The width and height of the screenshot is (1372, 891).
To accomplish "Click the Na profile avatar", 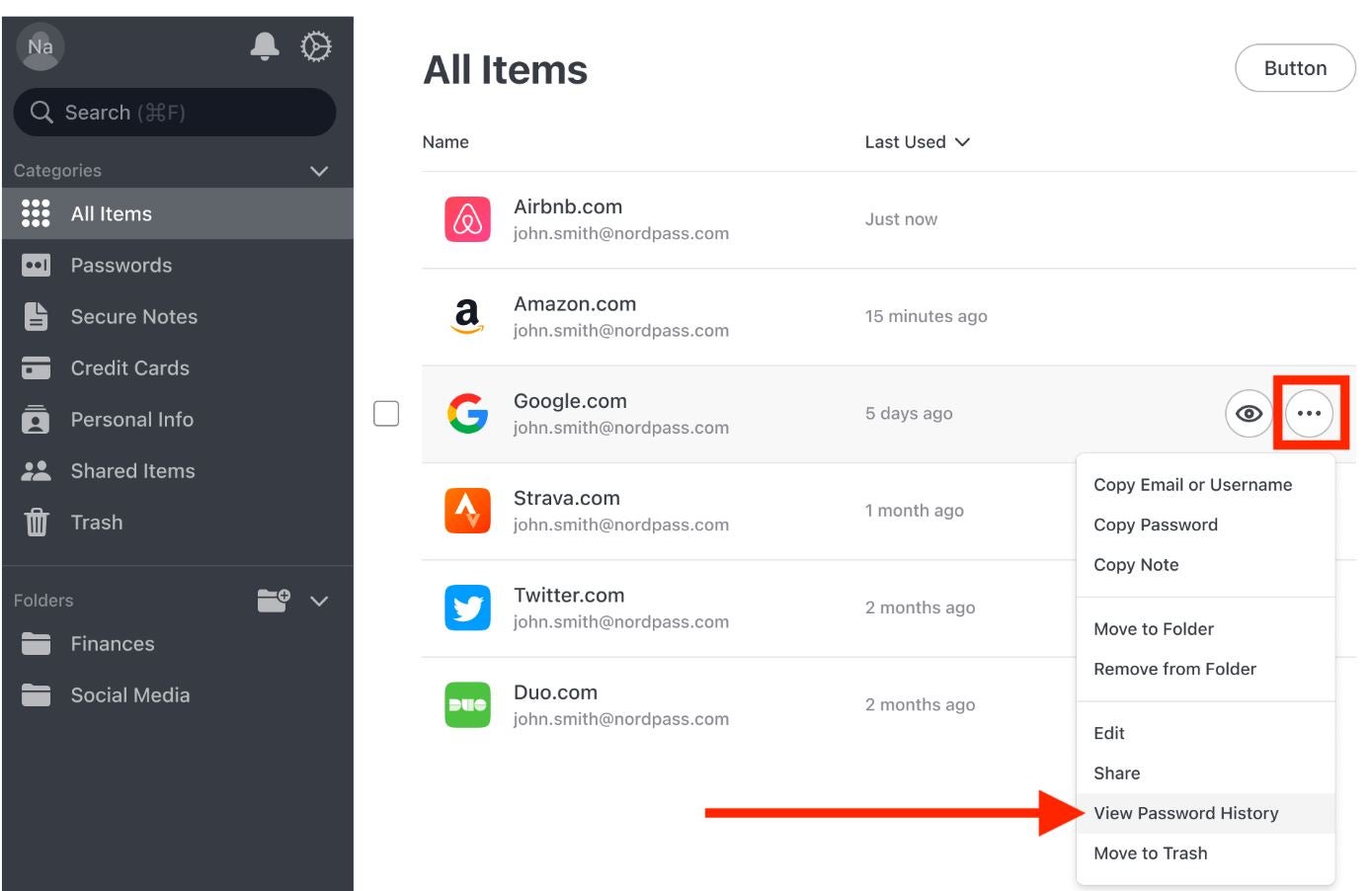I will [40, 46].
